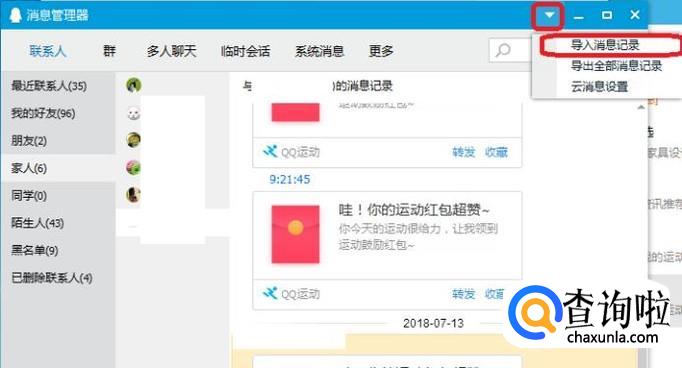
Task: Click 收藏 link above 9:21:45 timestamp
Action: point(496,152)
